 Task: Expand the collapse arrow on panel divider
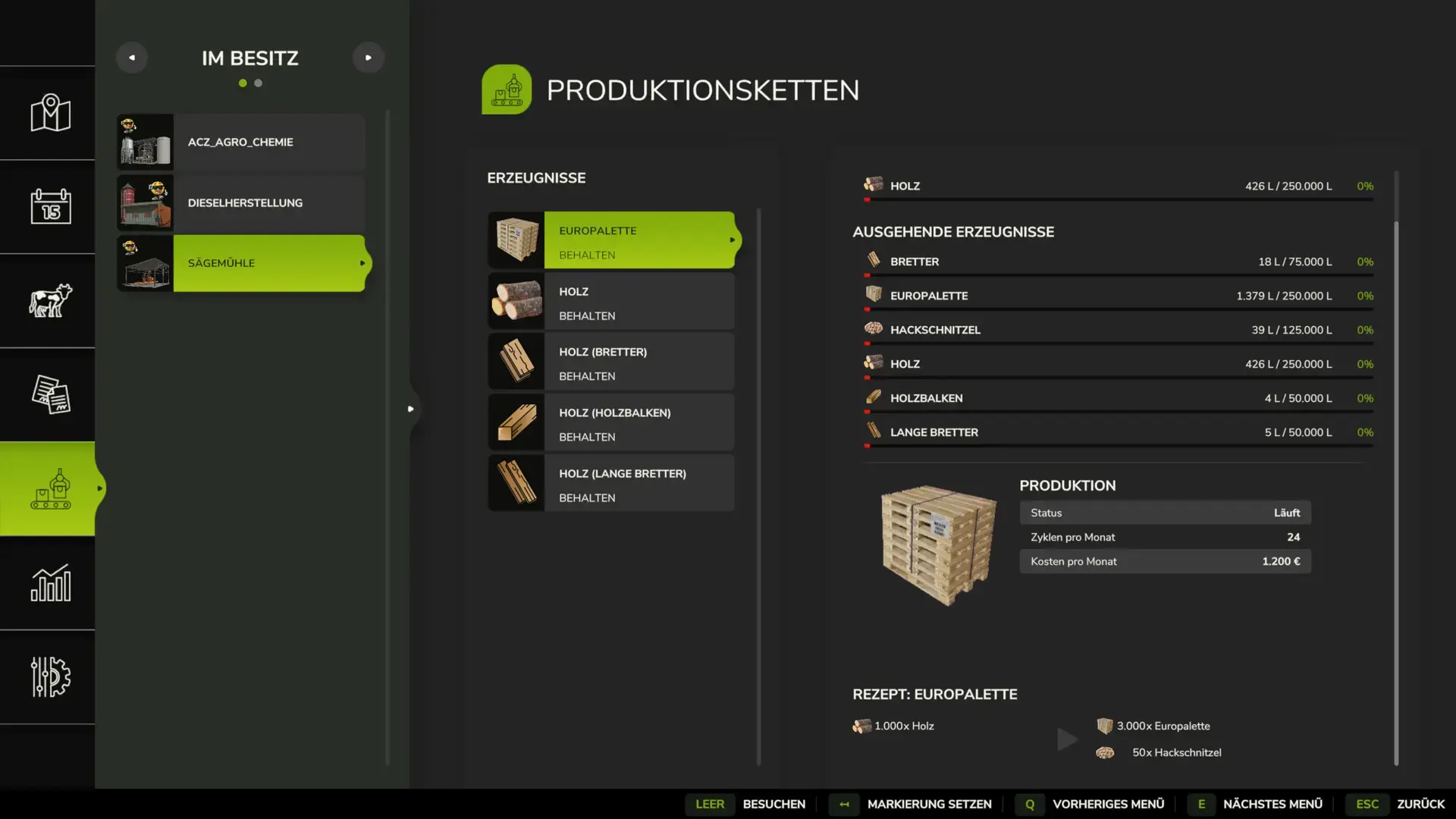coord(410,409)
